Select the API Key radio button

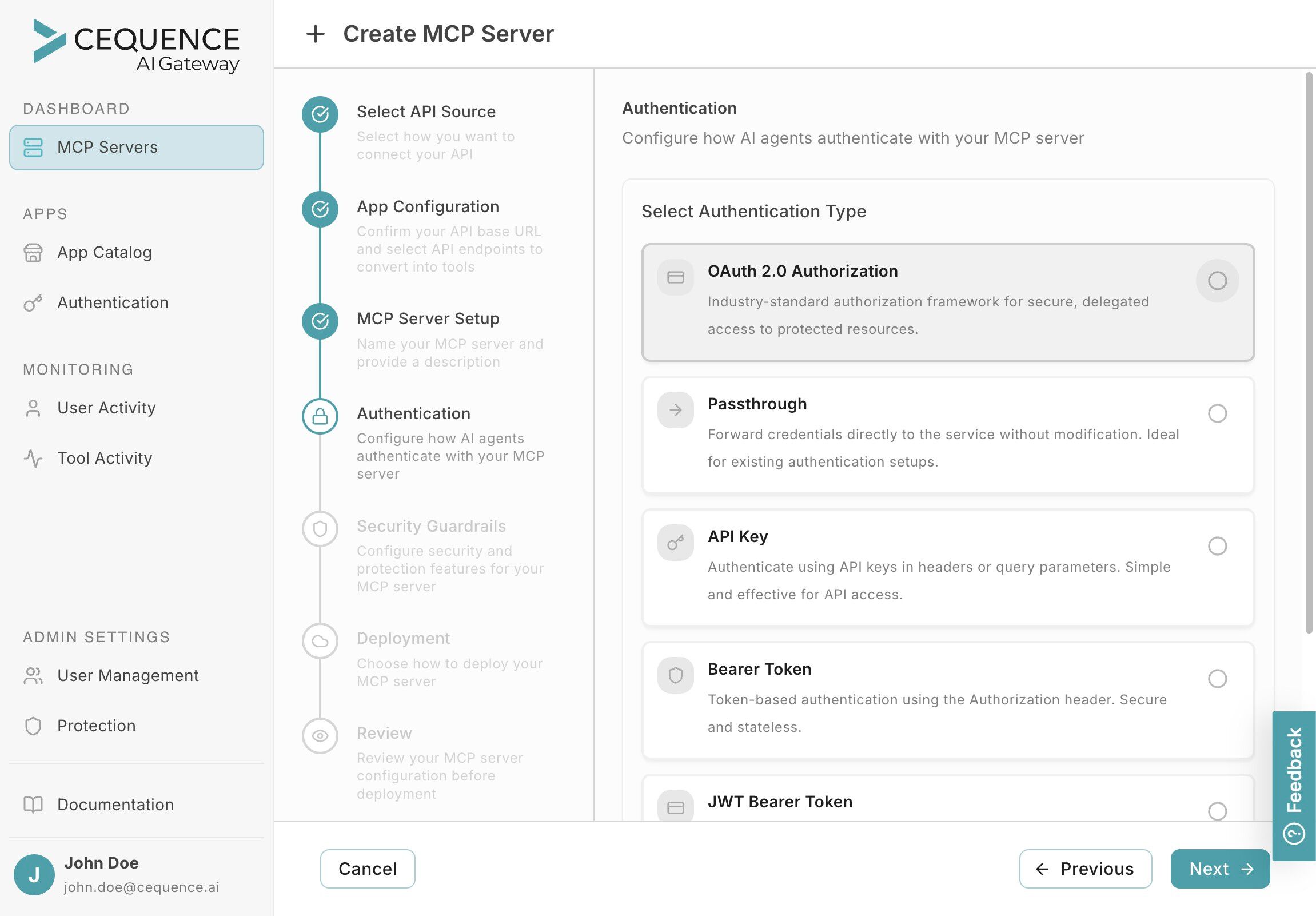(x=1217, y=545)
